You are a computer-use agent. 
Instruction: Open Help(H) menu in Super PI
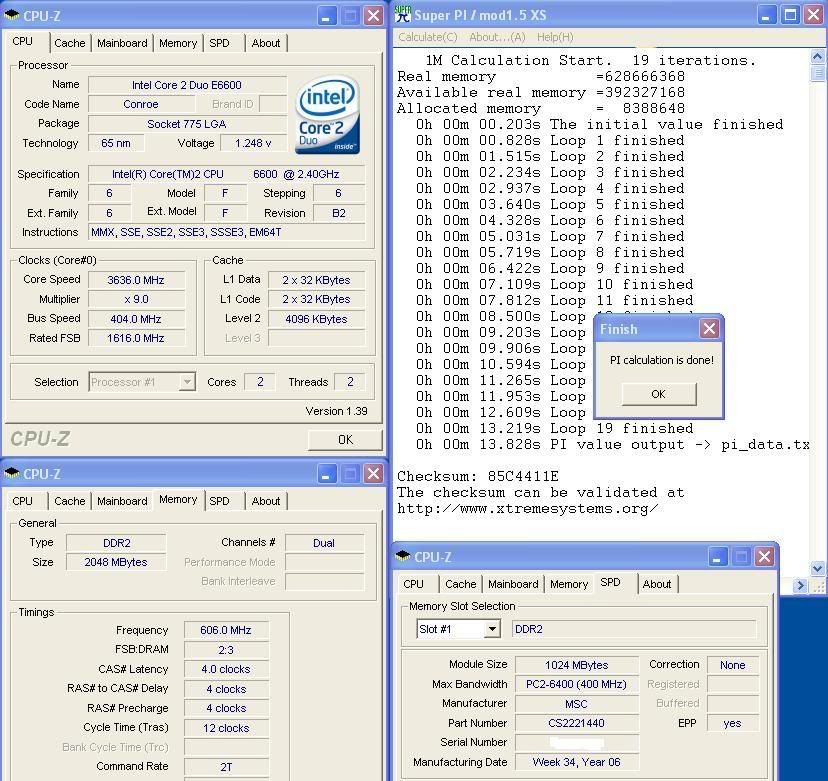pyautogui.click(x=555, y=37)
